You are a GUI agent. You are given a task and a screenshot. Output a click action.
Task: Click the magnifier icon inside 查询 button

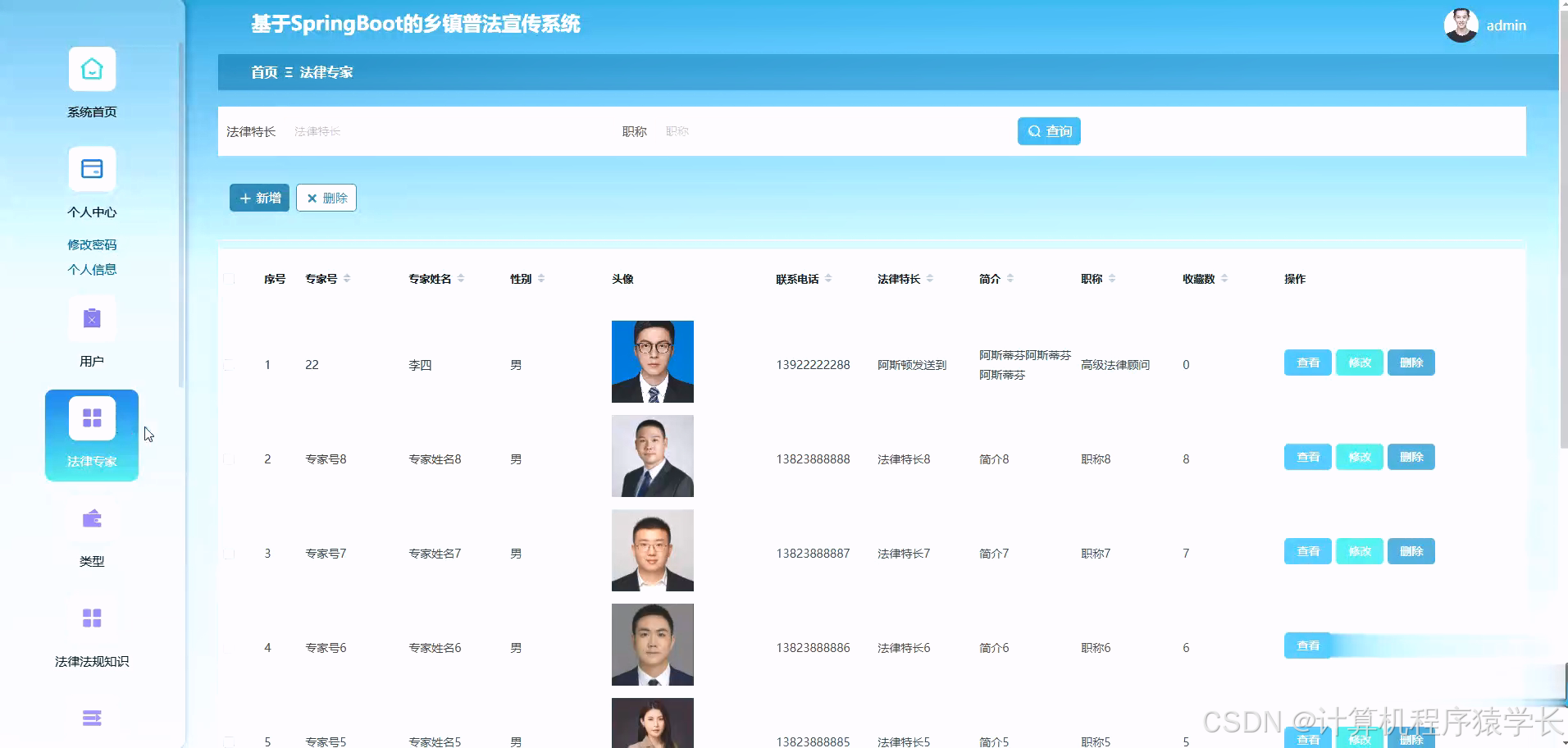pyautogui.click(x=1034, y=130)
